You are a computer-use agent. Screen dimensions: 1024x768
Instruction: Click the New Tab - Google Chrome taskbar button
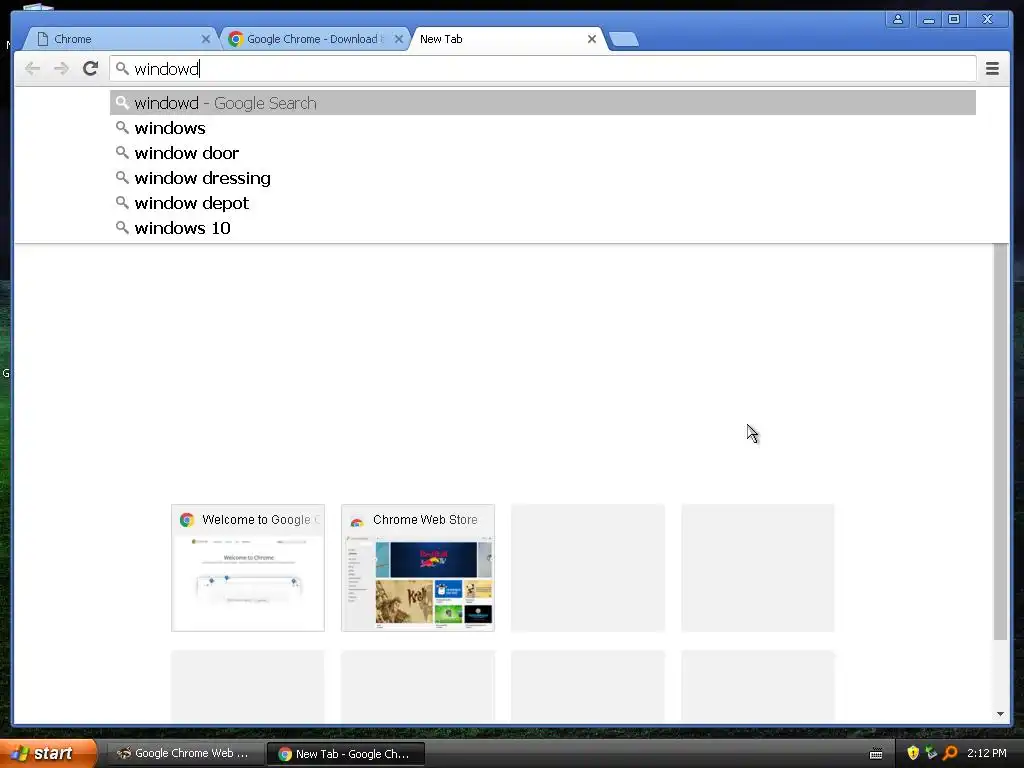(x=345, y=754)
